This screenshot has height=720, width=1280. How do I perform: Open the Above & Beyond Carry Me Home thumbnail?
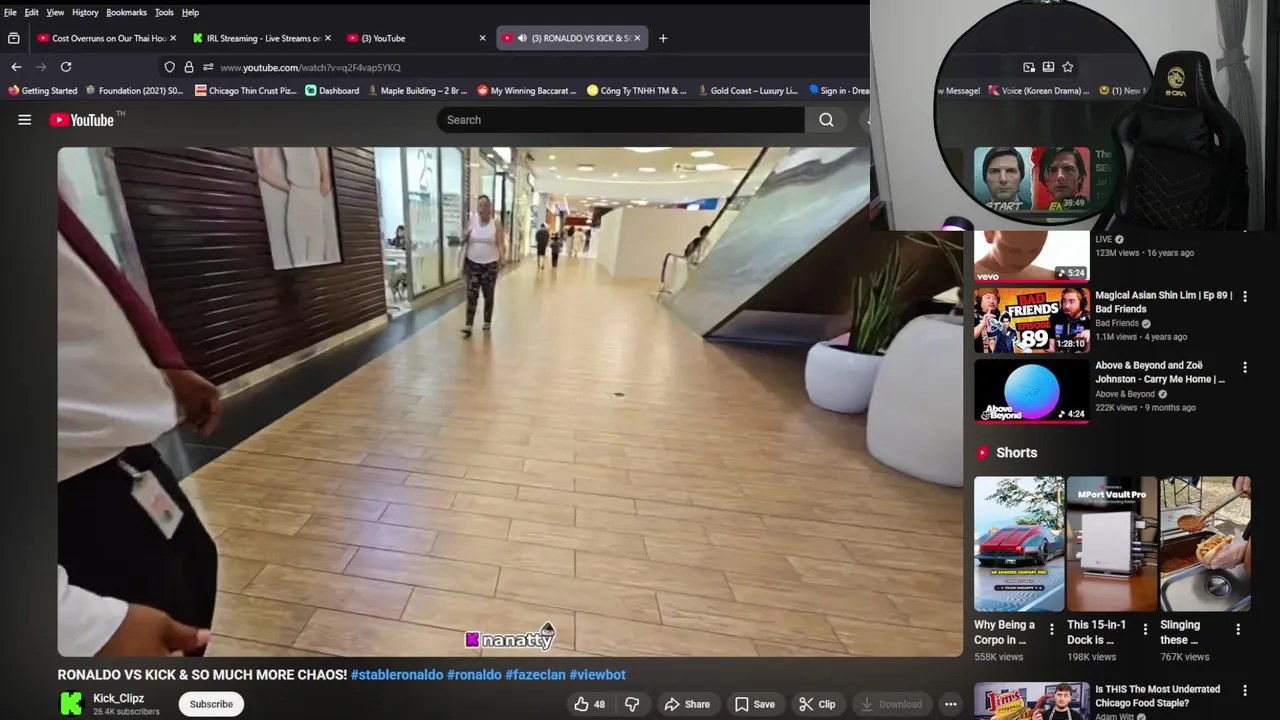1031,391
